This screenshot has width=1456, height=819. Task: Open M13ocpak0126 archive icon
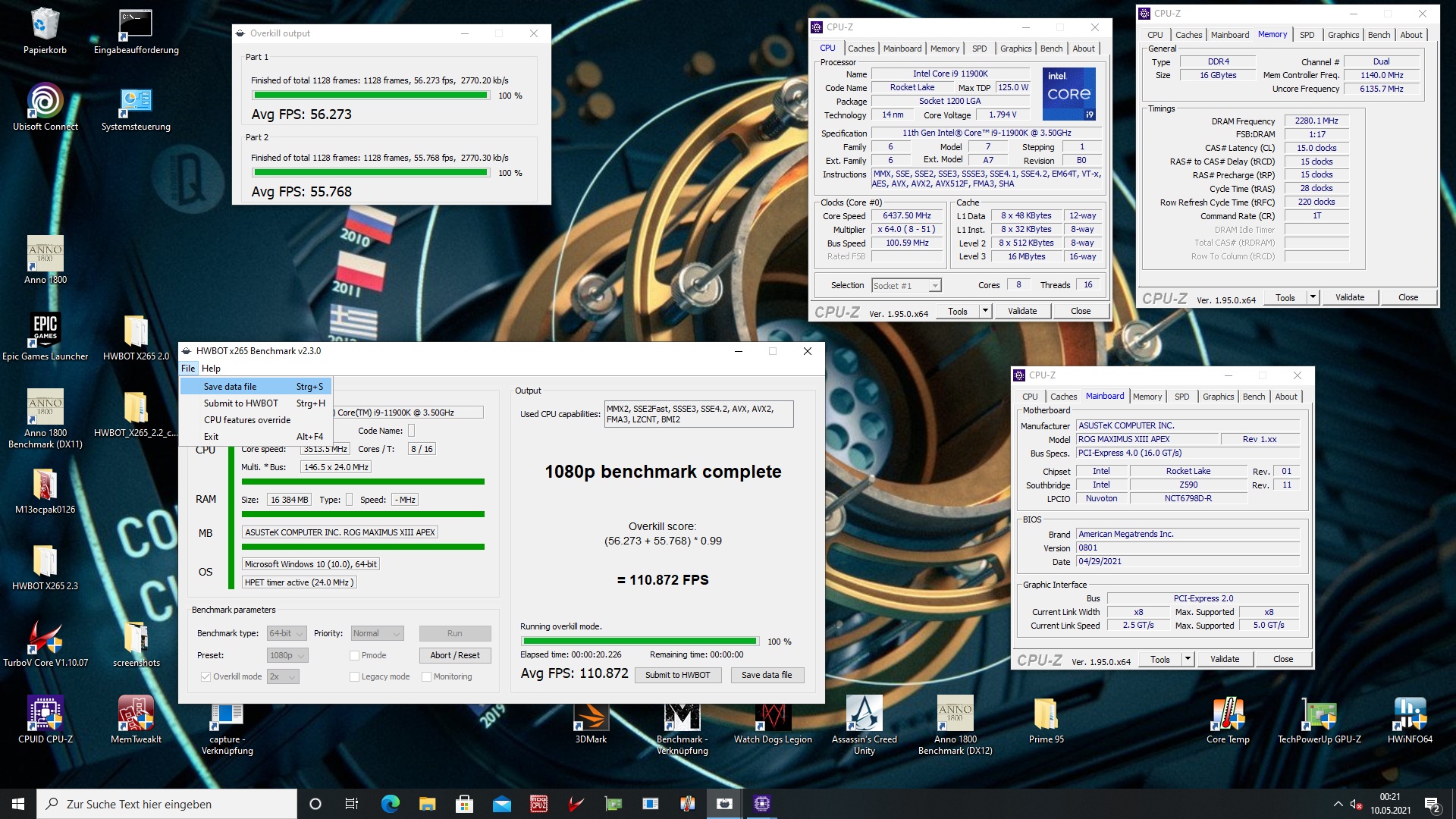(x=45, y=491)
